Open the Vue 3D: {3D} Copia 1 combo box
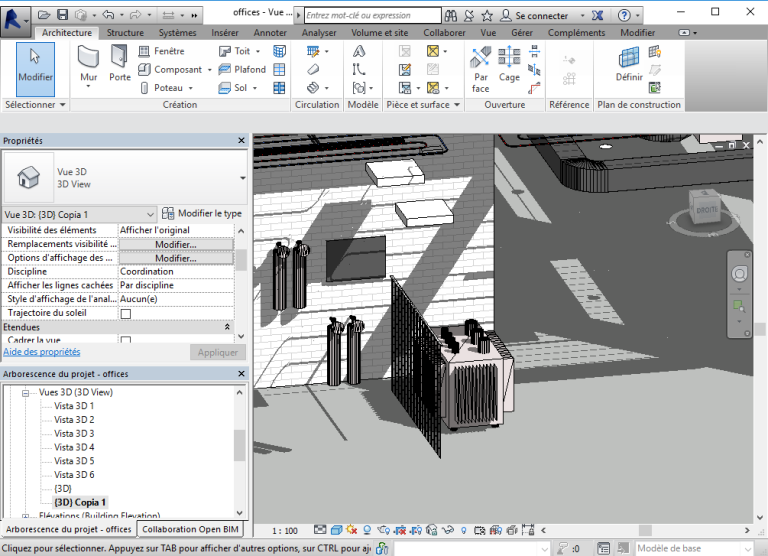 coord(79,215)
